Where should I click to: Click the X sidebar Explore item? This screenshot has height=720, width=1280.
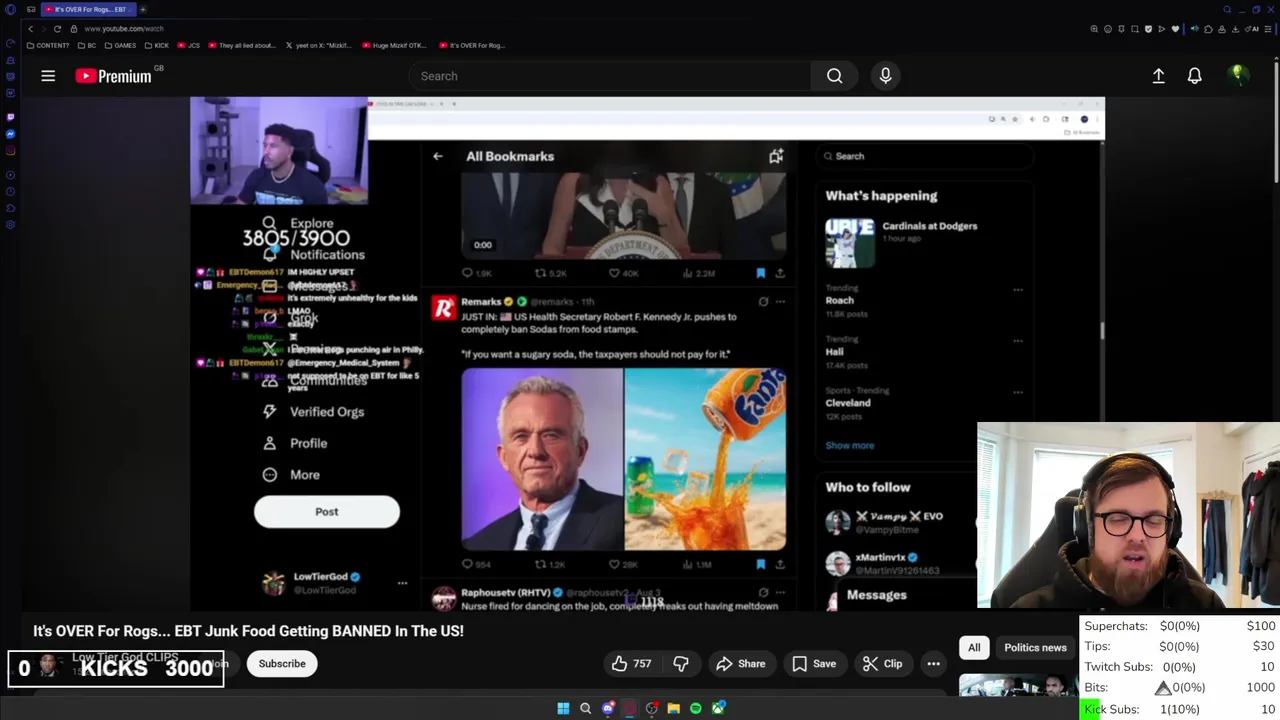pos(299,224)
